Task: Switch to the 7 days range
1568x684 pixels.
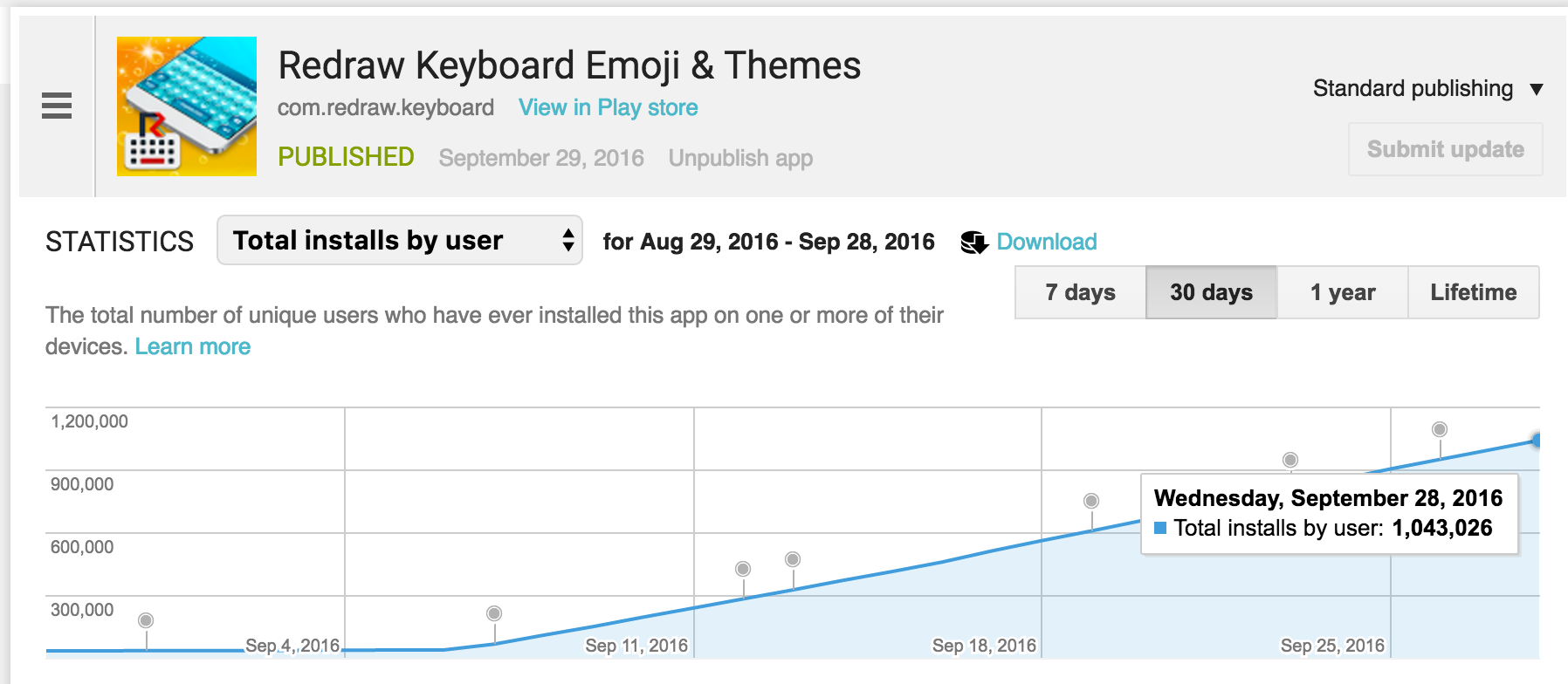Action: [1080, 292]
